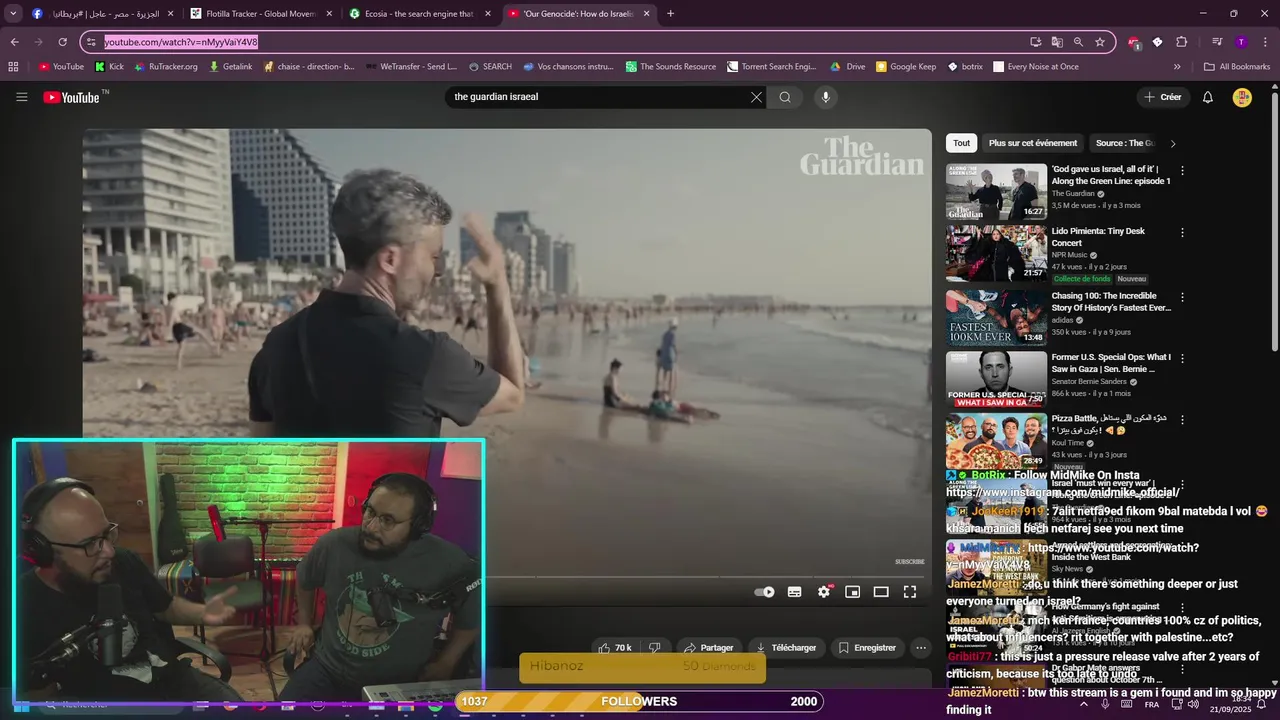This screenshot has height=720, width=1280.
Task: Bookmark this page with the star icon
Action: point(1100,42)
